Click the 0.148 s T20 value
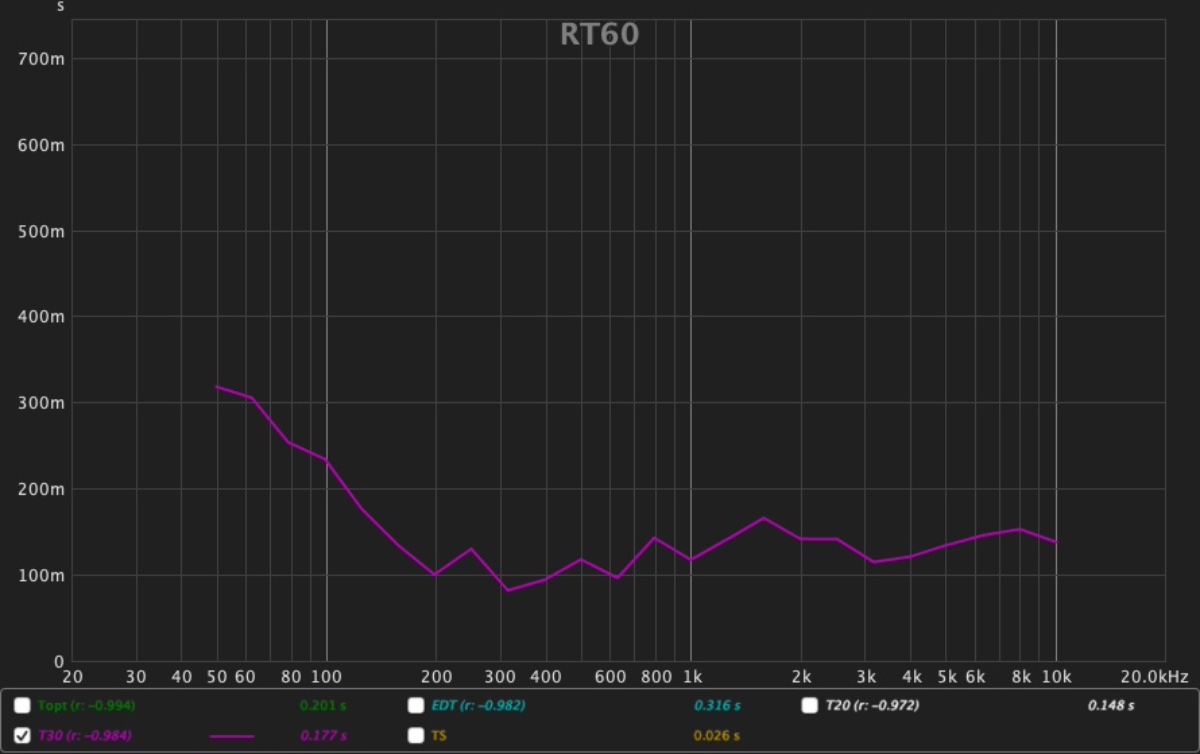The width and height of the screenshot is (1200, 754). point(1111,706)
